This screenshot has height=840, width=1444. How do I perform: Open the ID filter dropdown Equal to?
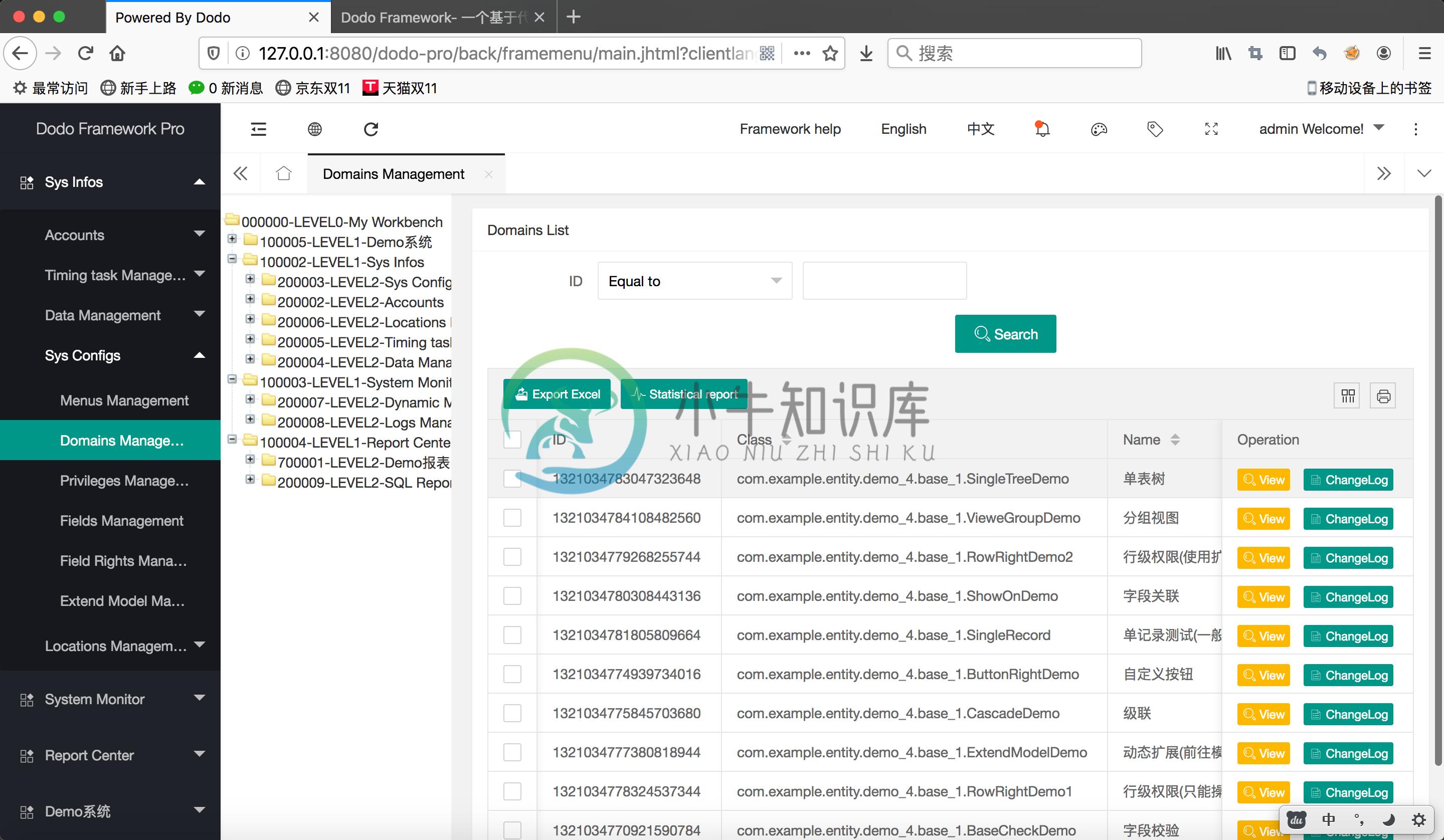(x=694, y=281)
